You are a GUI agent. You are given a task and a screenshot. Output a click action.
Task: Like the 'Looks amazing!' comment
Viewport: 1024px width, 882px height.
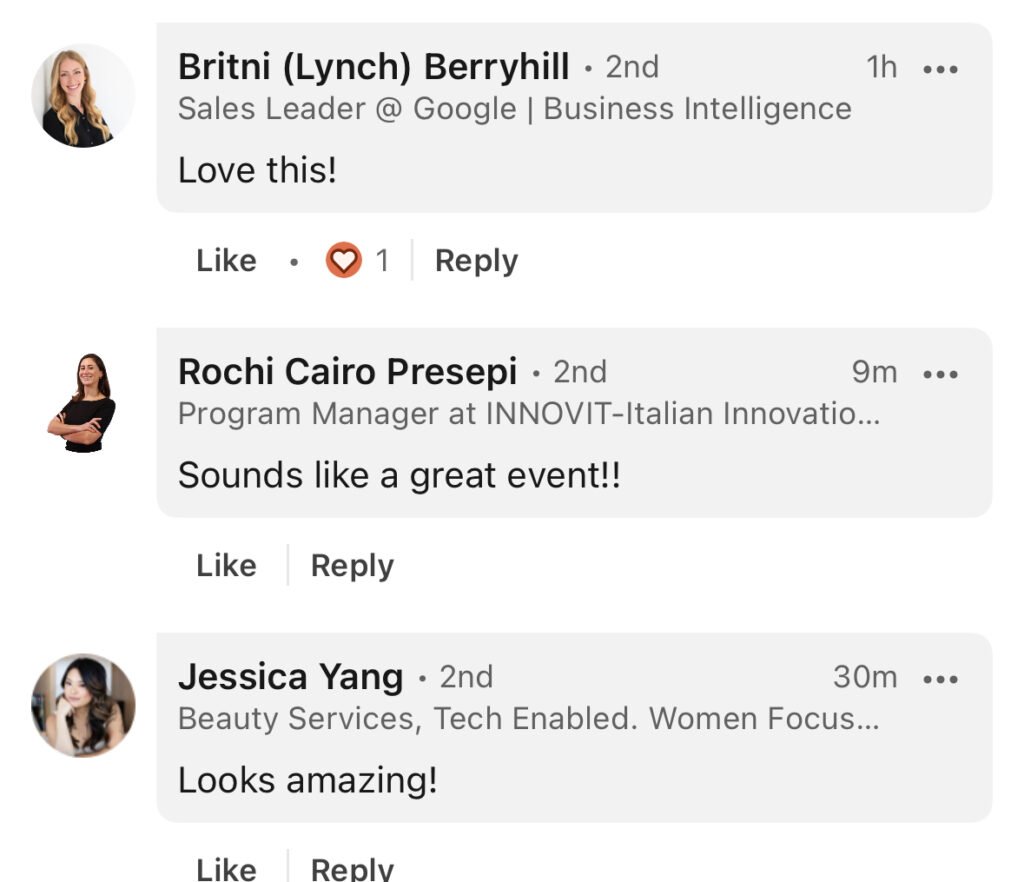coord(226,869)
